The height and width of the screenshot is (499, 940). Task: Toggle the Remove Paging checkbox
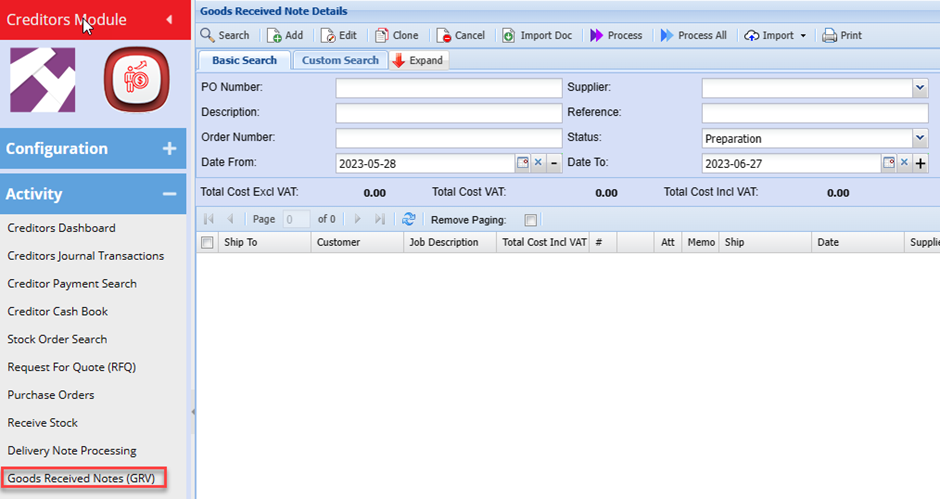coord(531,220)
